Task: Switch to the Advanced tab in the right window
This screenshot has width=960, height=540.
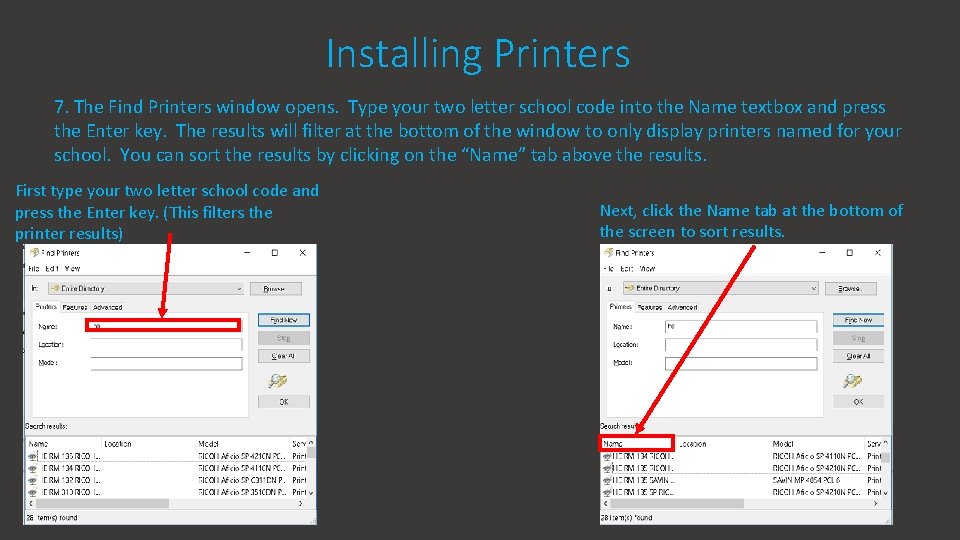Action: coord(683,307)
